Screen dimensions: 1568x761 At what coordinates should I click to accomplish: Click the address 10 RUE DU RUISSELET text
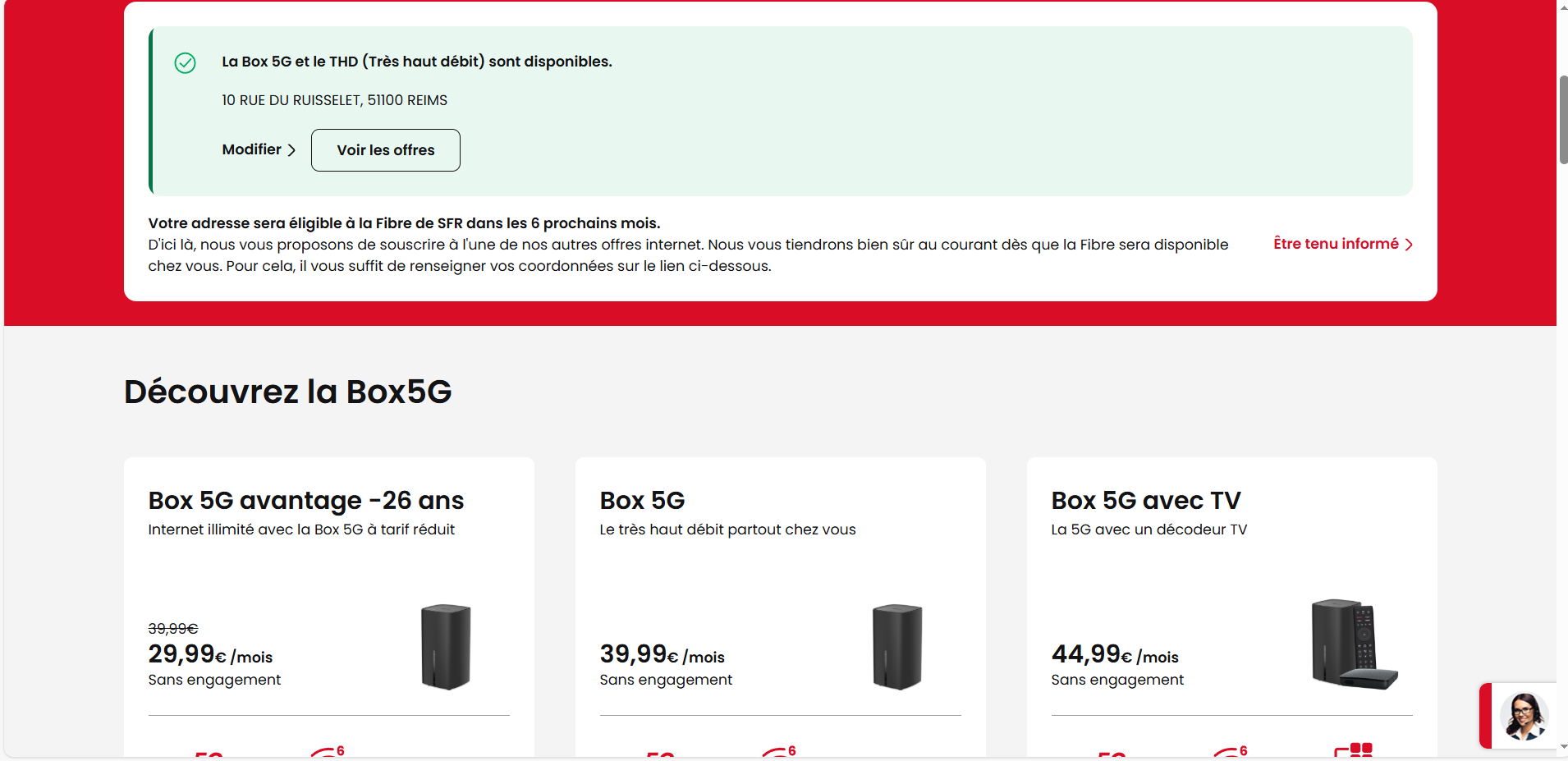[335, 100]
